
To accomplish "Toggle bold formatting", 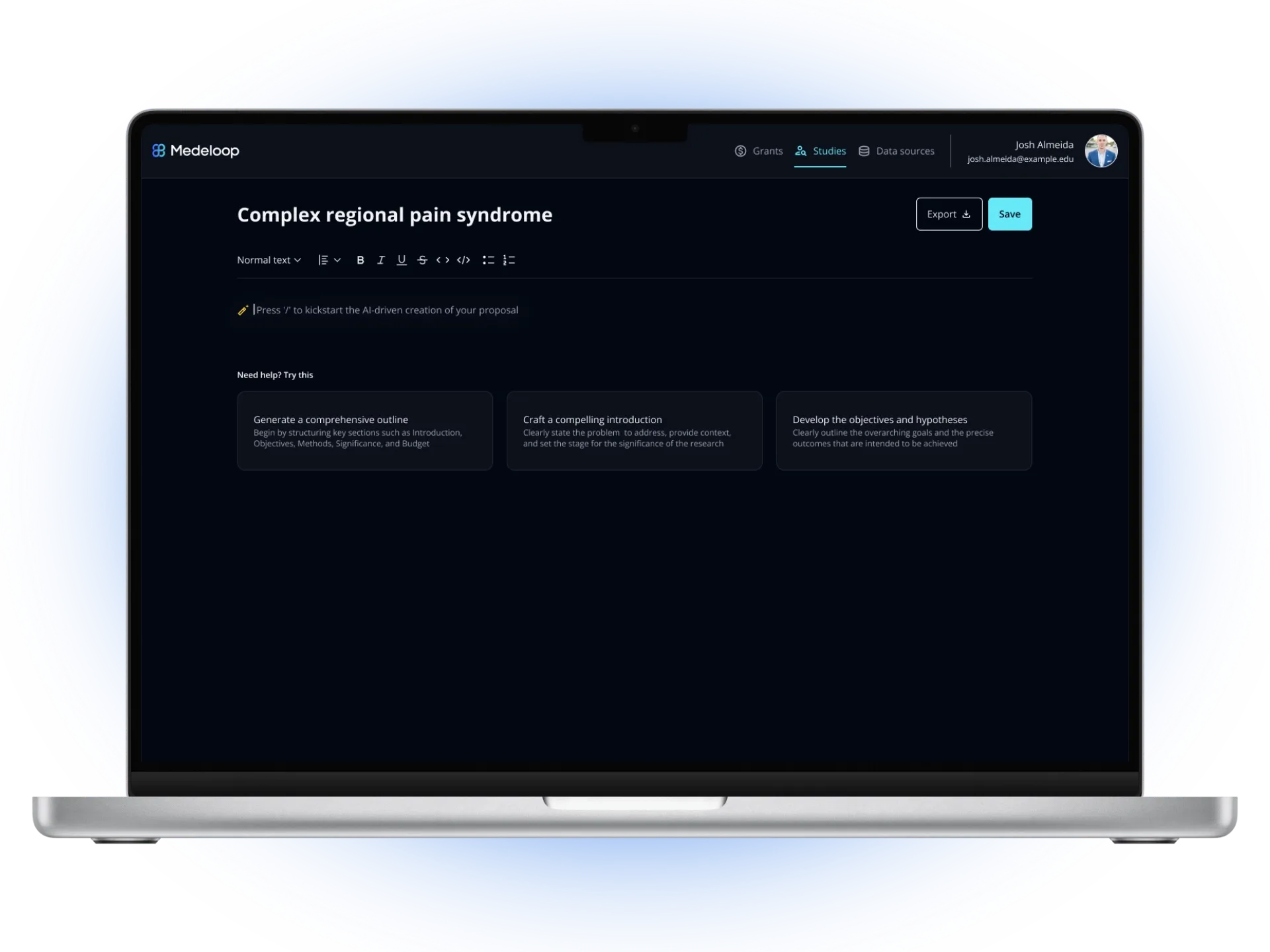I will coord(360,260).
